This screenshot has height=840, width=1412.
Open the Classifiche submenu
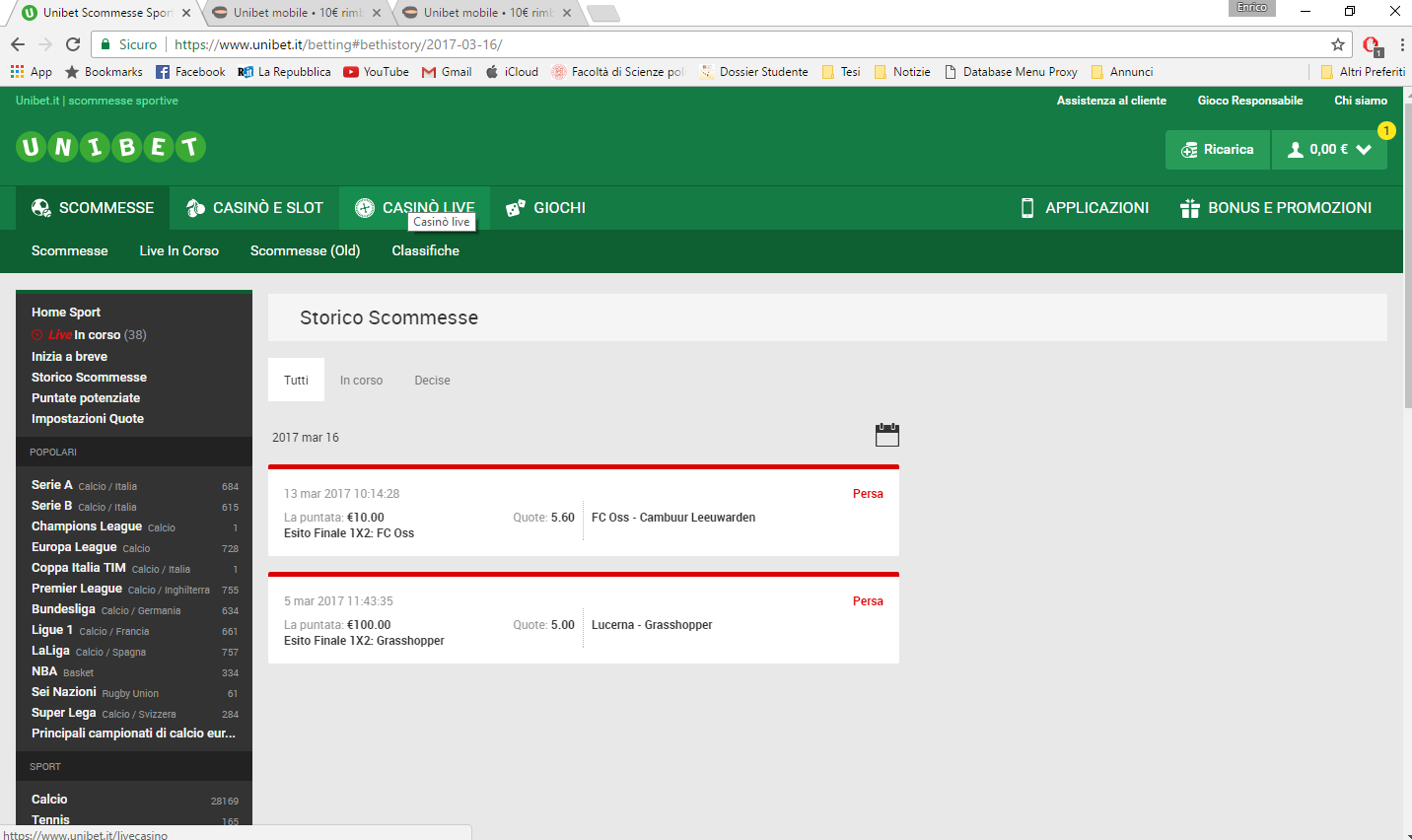425,250
